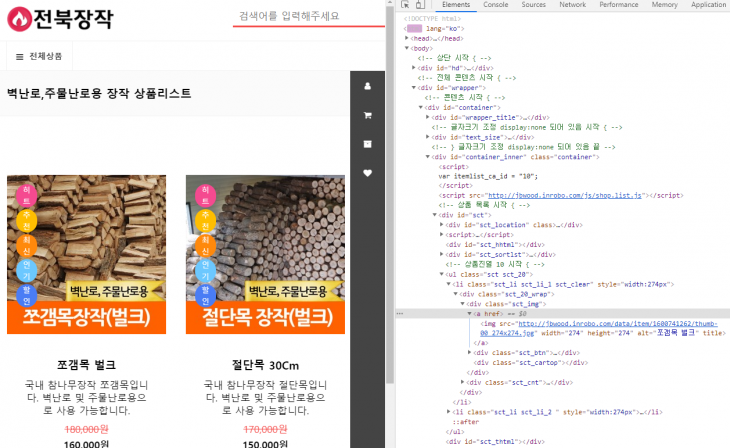Select the div id="sct_thtml" DOM row
The width and height of the screenshot is (730, 448).
tap(495, 441)
